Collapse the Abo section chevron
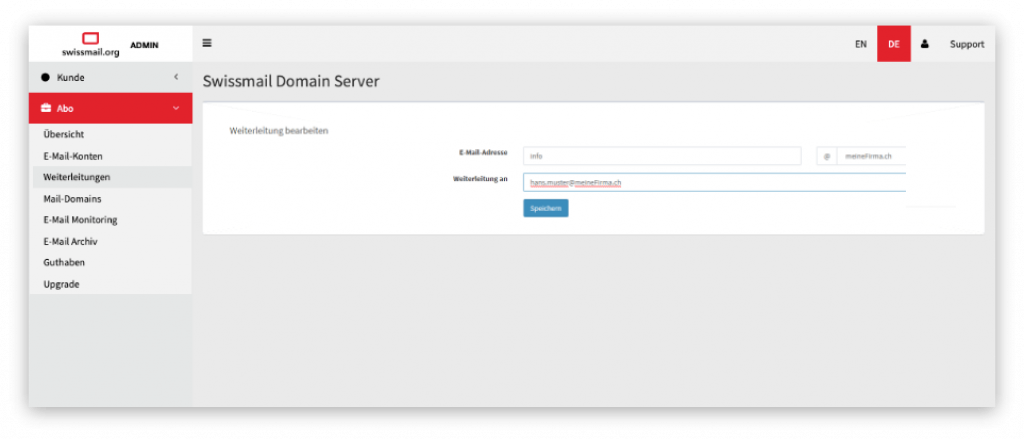The image size is (1024, 439). 176,108
